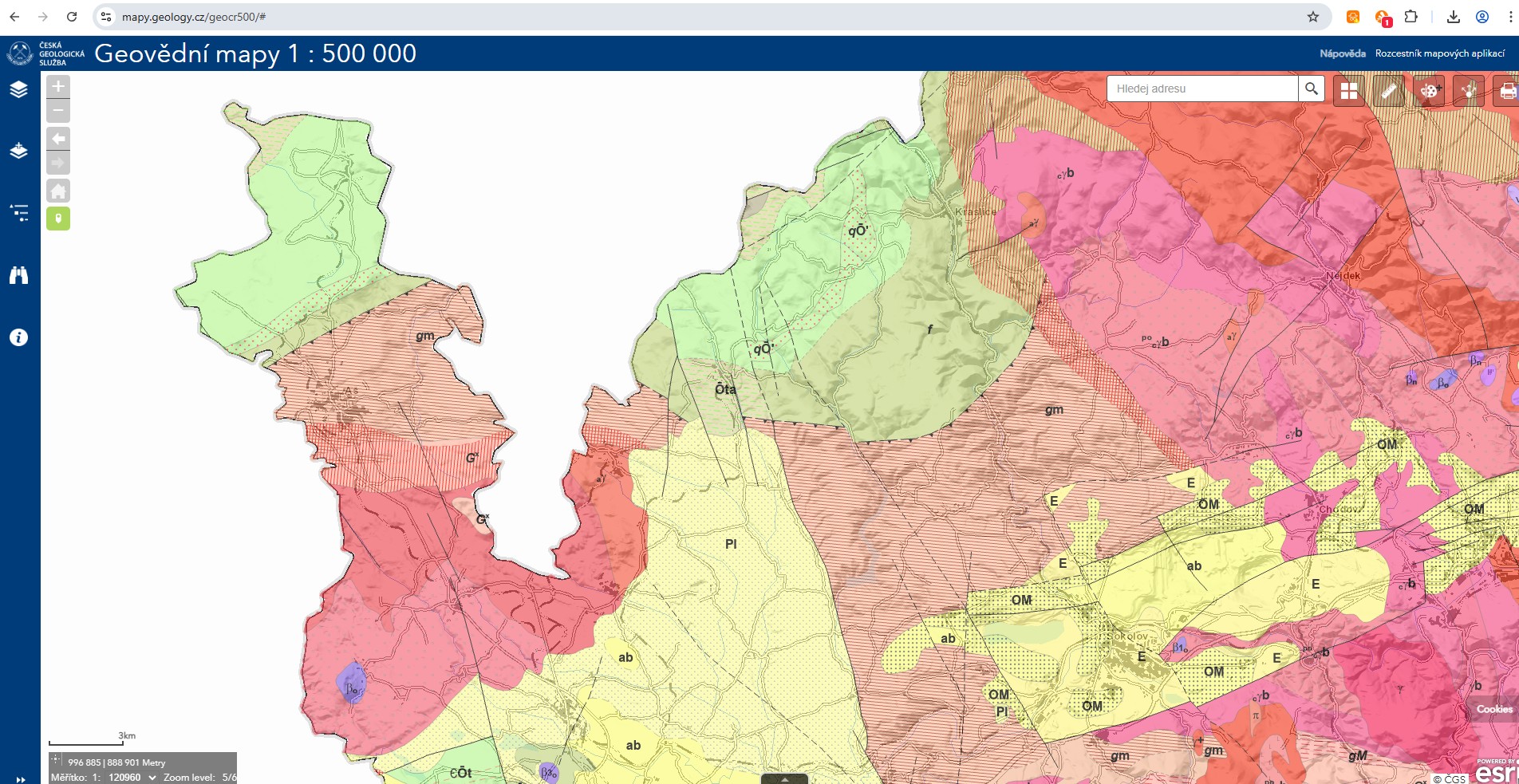Expand the sidebar with double-arrow
This screenshot has height=784, width=1519.
21,779
